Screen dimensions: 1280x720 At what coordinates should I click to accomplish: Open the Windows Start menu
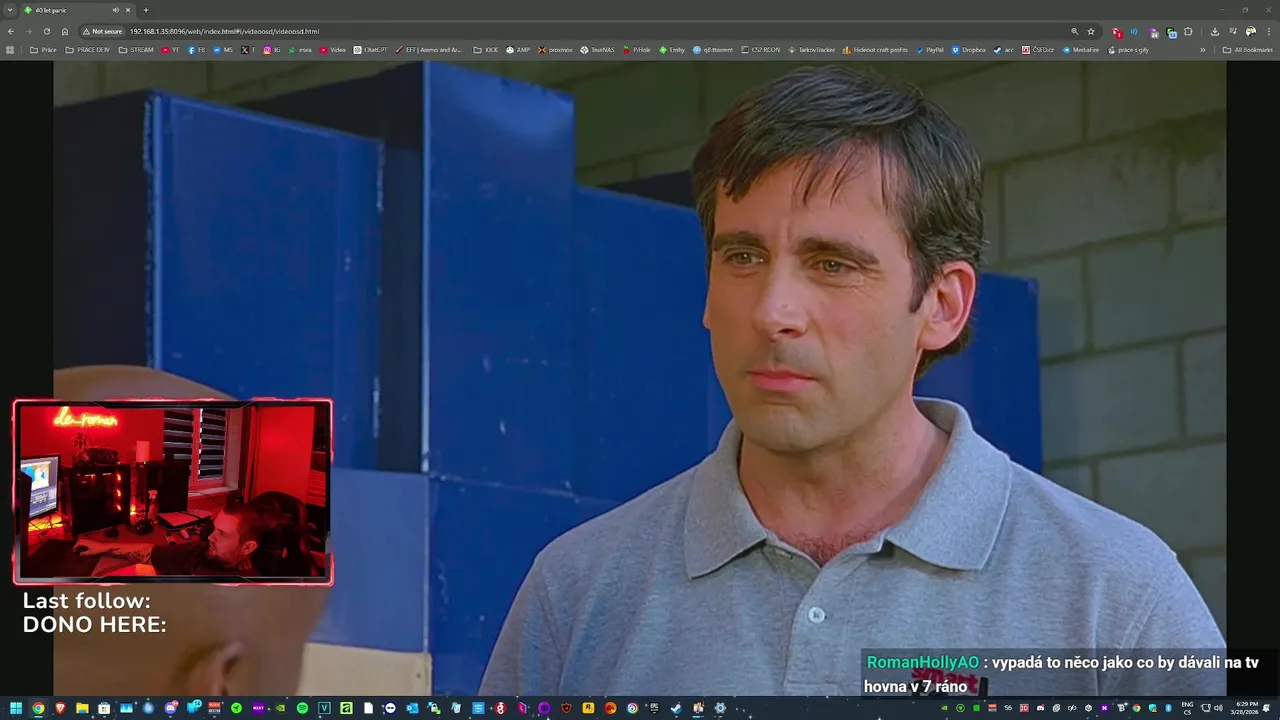coord(16,708)
